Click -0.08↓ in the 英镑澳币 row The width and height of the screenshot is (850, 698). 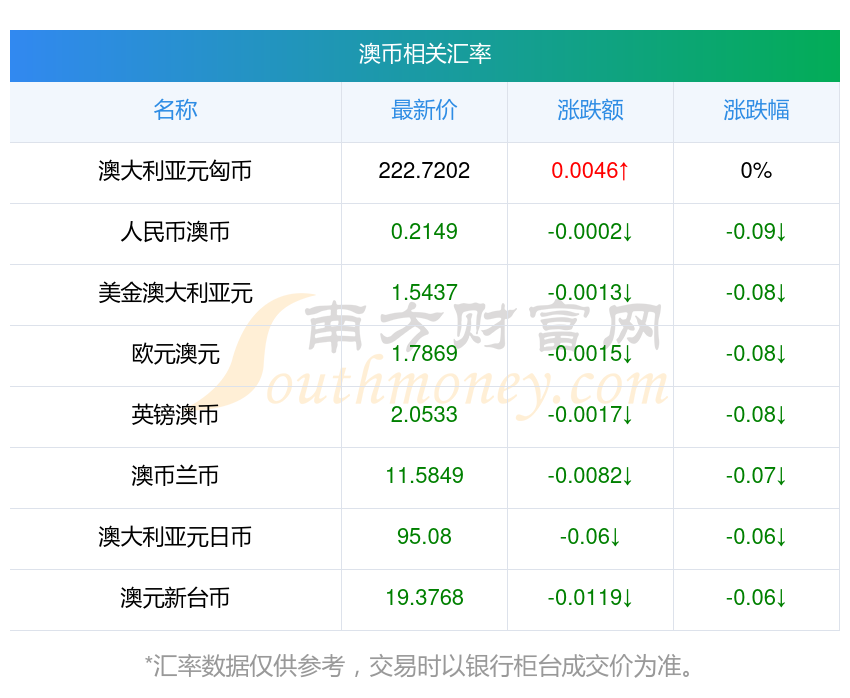[x=756, y=415]
